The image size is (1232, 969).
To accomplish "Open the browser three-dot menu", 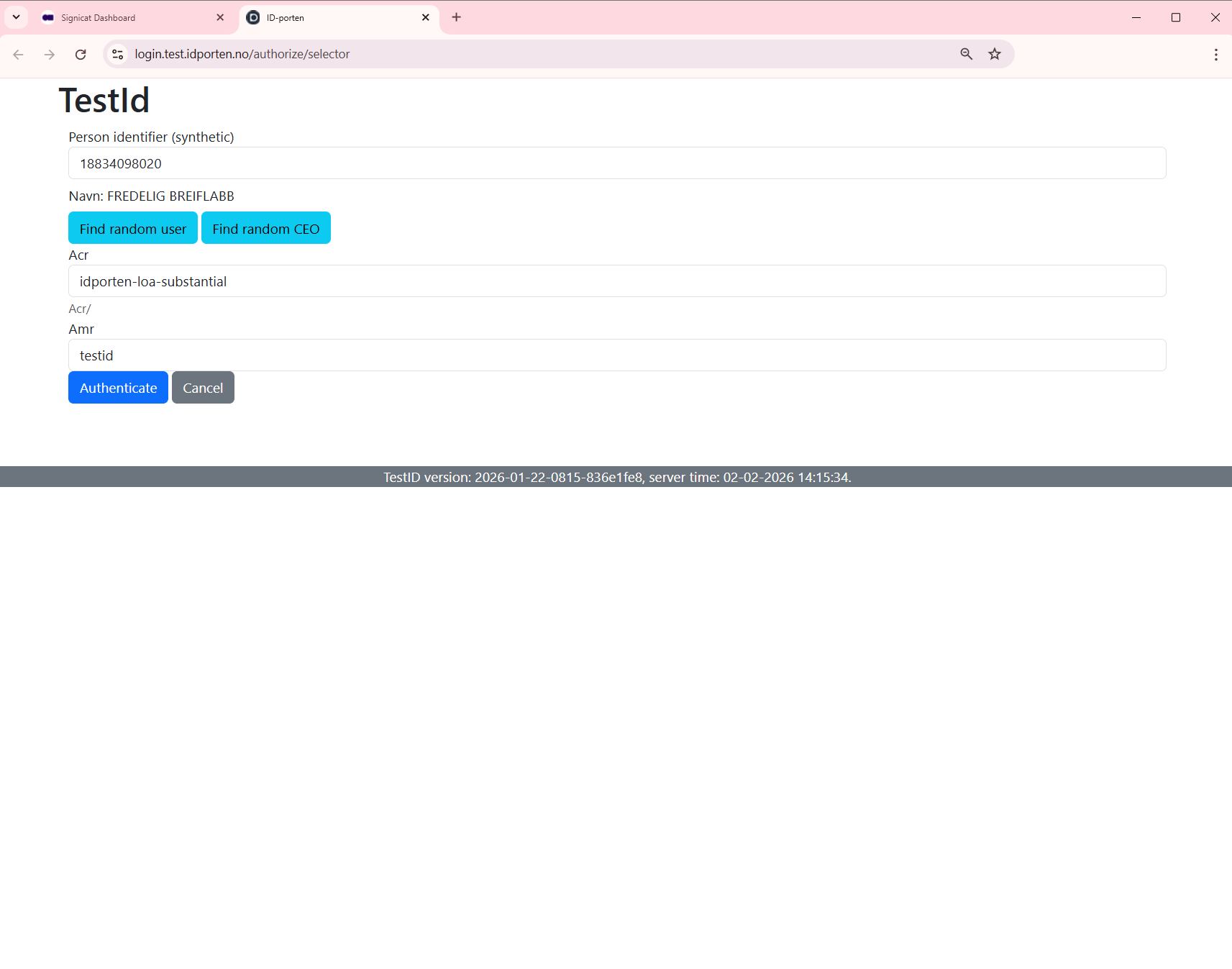I will click(1215, 54).
